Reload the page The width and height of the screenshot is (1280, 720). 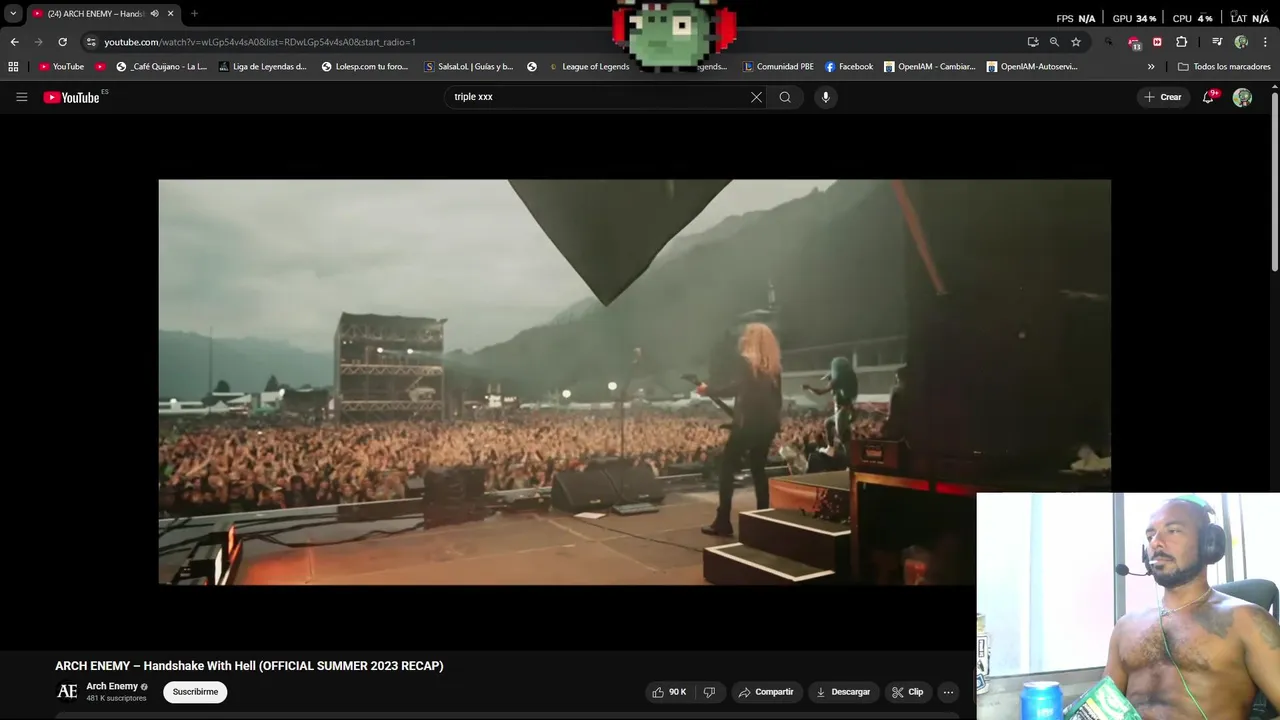62,42
